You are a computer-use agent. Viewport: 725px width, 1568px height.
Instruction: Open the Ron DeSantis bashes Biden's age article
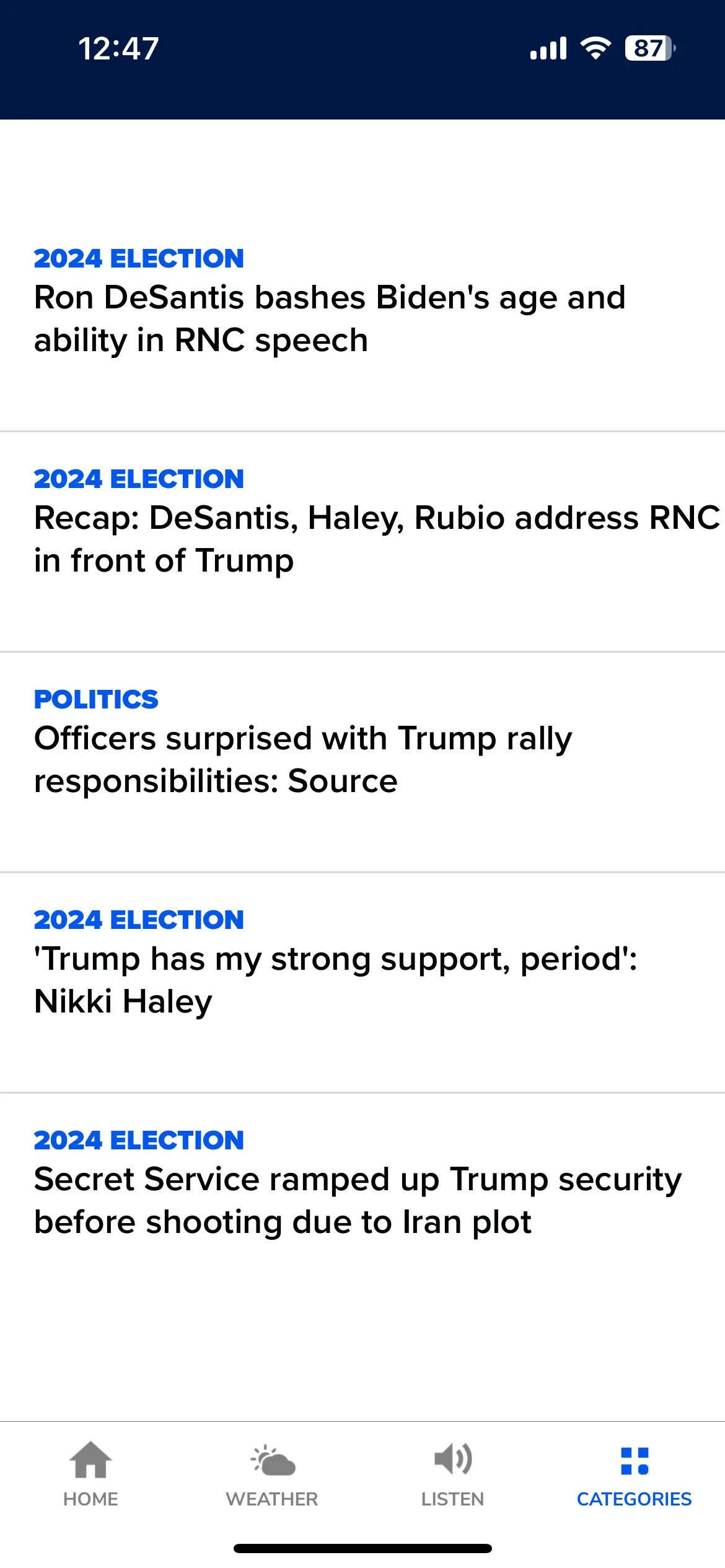[x=330, y=318]
